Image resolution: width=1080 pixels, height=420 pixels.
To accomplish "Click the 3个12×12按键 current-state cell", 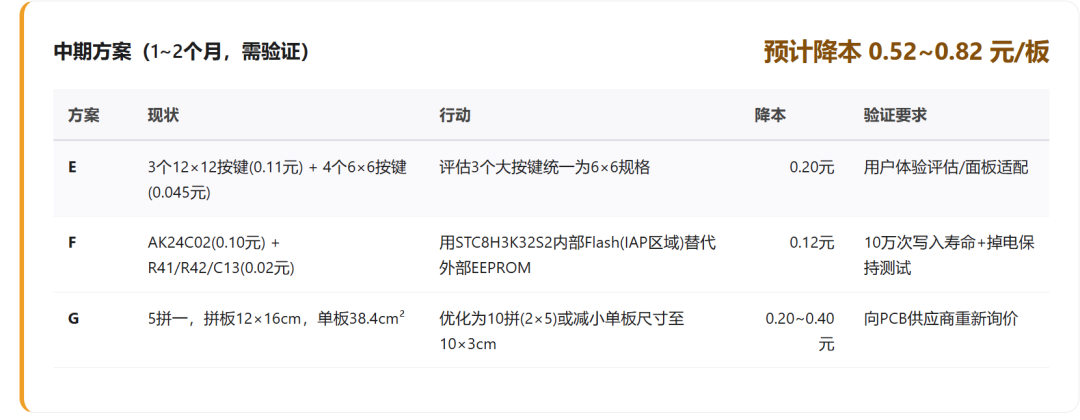I will click(277, 180).
